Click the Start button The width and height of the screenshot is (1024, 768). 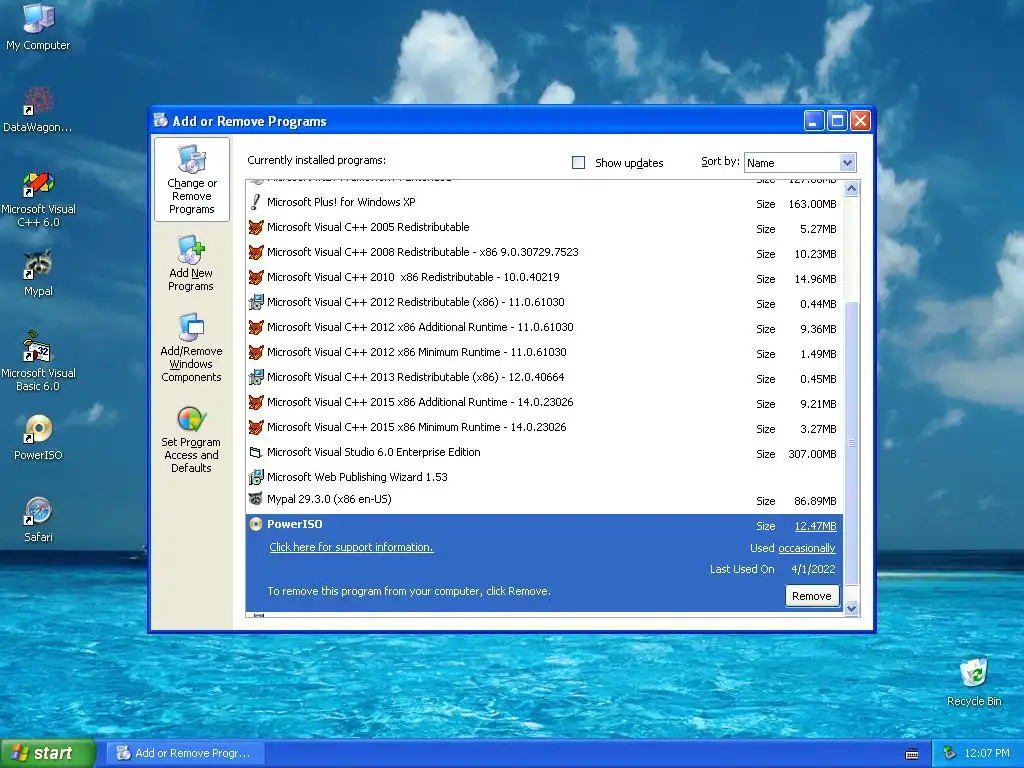pyautogui.click(x=47, y=753)
